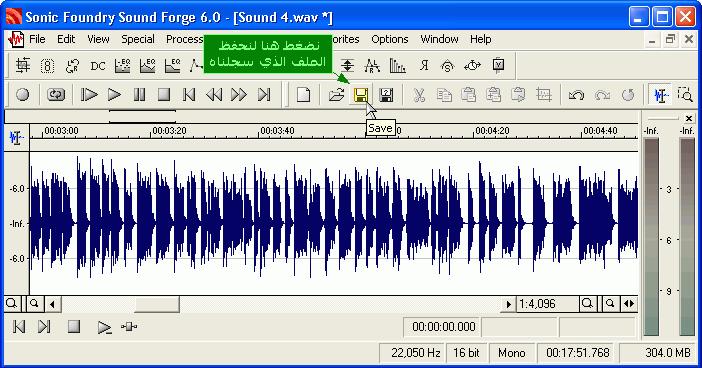The height and width of the screenshot is (368, 702).
Task: Open the Volume process icon
Action: tap(498, 66)
